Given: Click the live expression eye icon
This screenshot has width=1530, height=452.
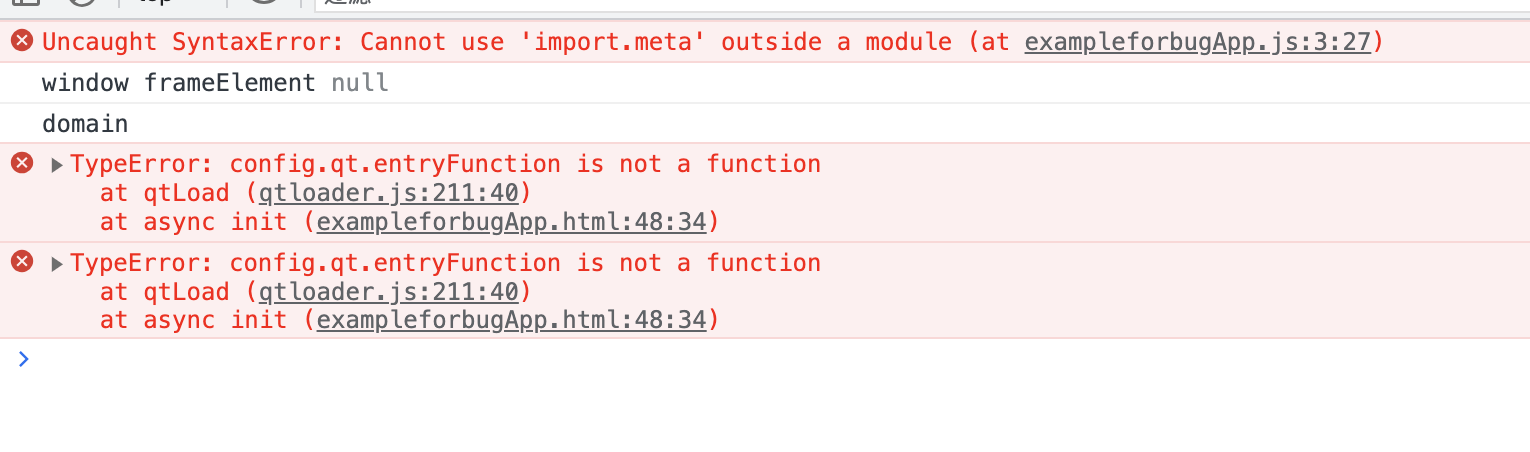Looking at the screenshot, I should 263,4.
